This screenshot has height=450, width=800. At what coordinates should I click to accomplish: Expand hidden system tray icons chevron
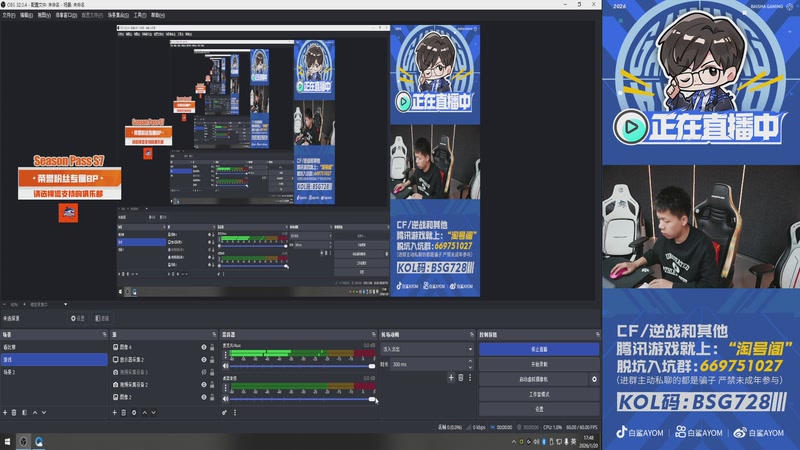point(513,442)
